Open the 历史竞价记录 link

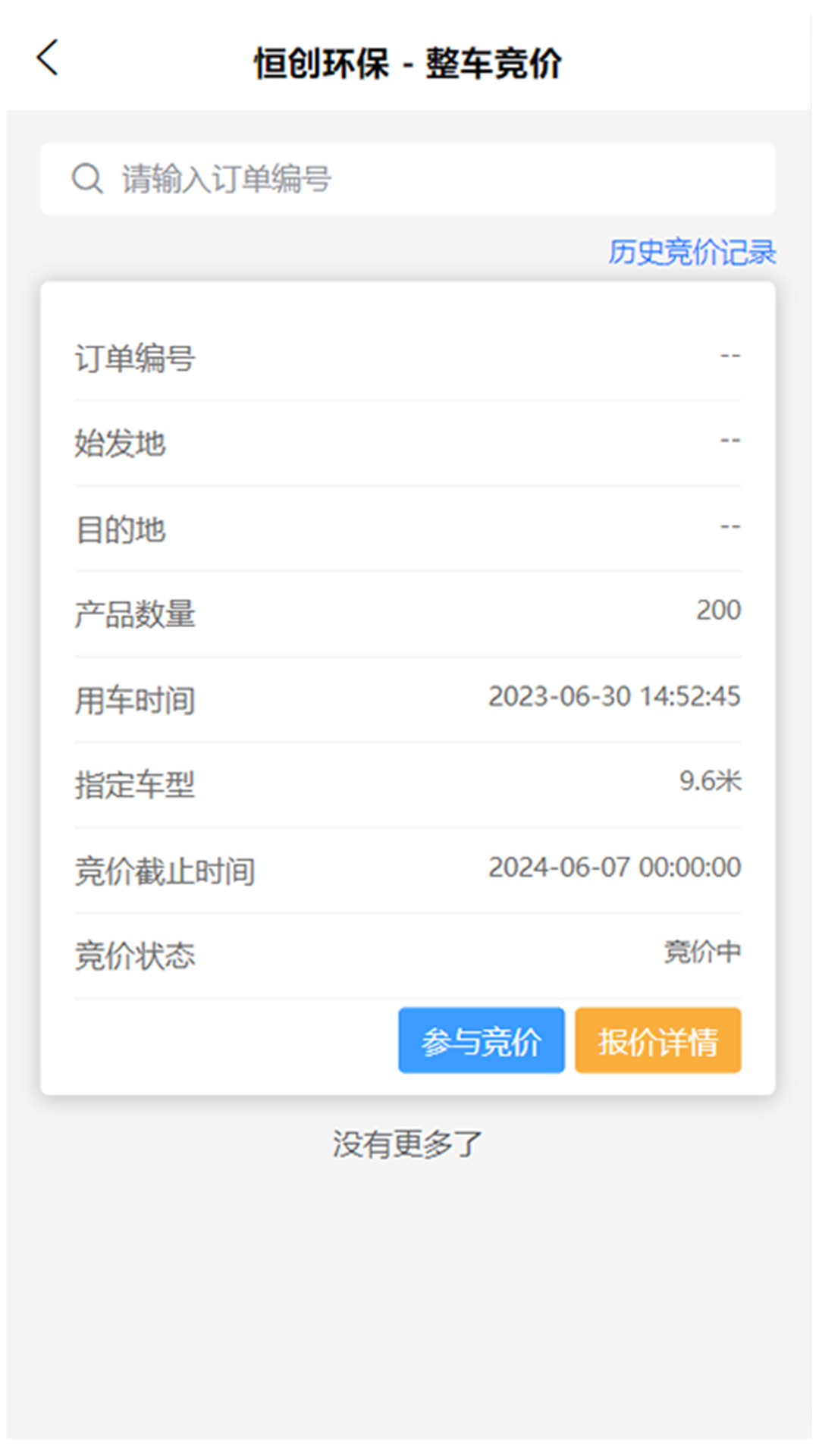click(x=692, y=253)
